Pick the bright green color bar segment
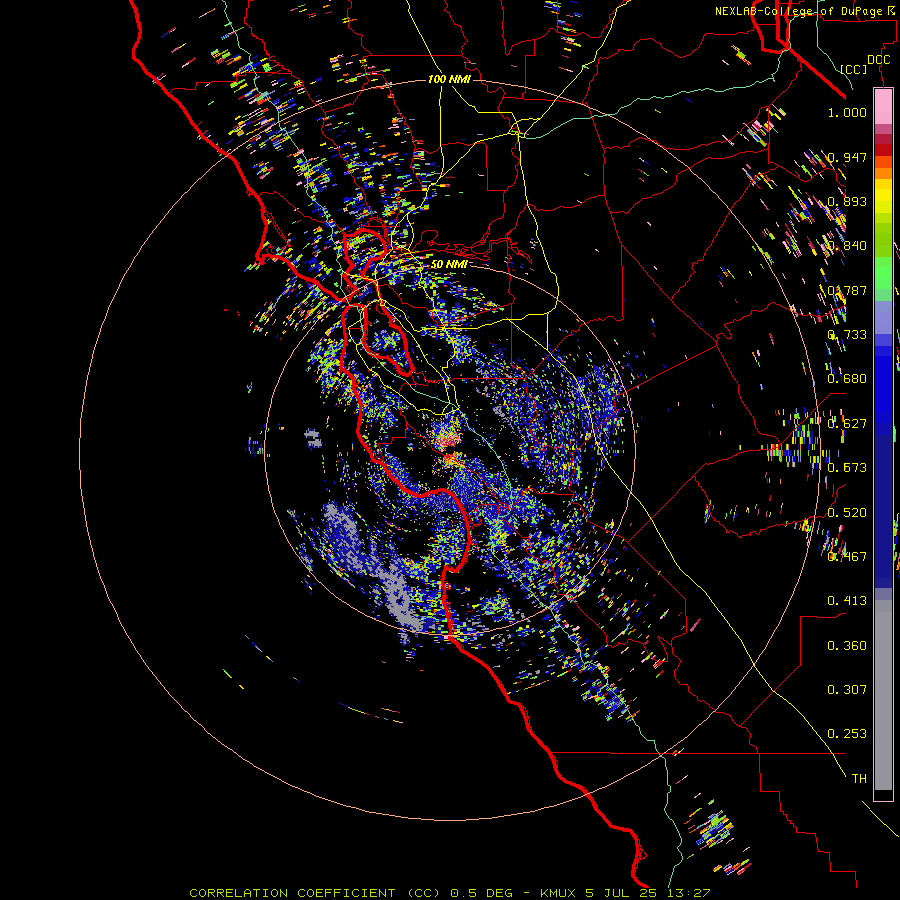This screenshot has width=900, height=900. (883, 273)
